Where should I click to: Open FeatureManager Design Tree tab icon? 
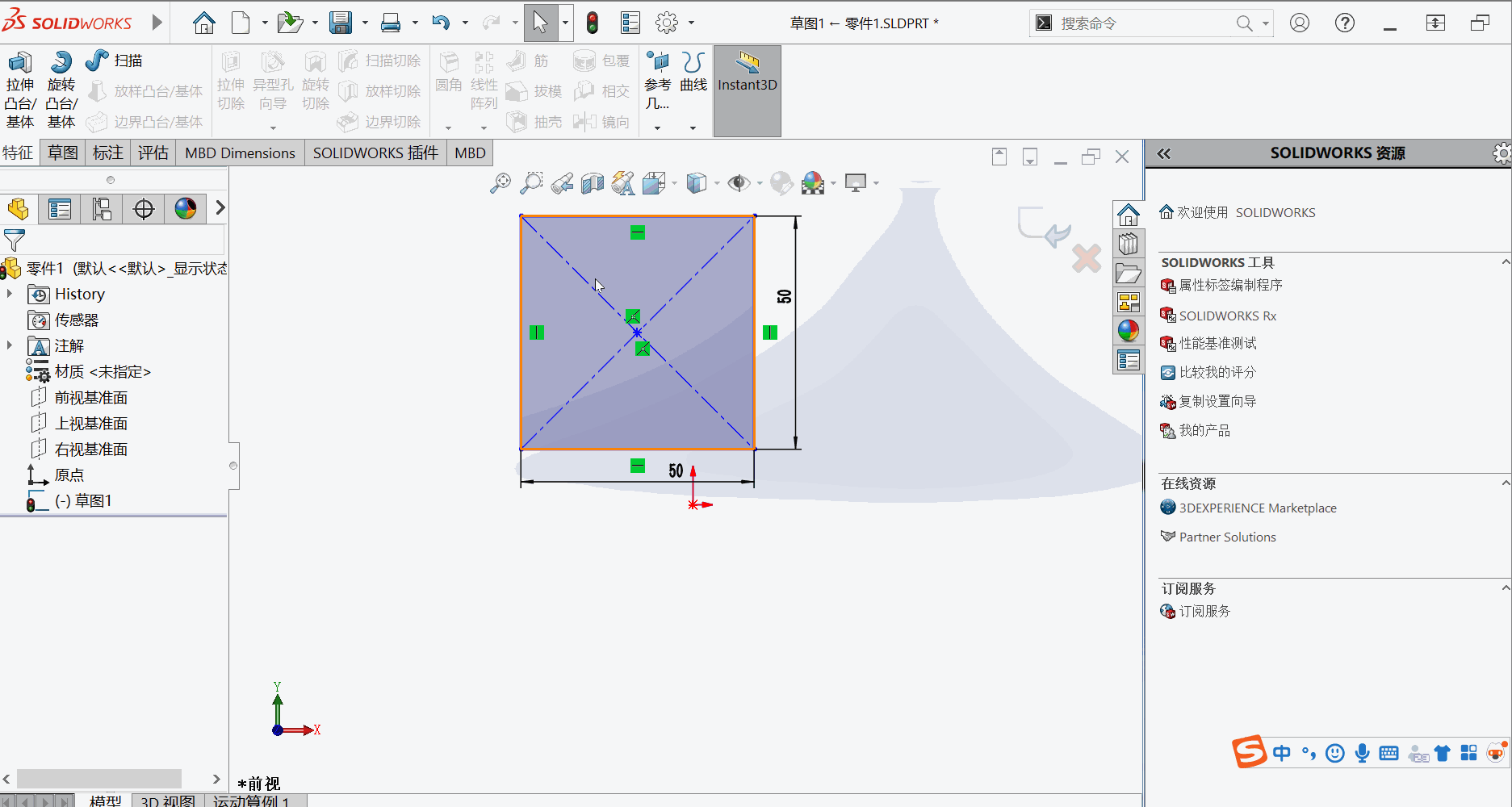point(19,209)
